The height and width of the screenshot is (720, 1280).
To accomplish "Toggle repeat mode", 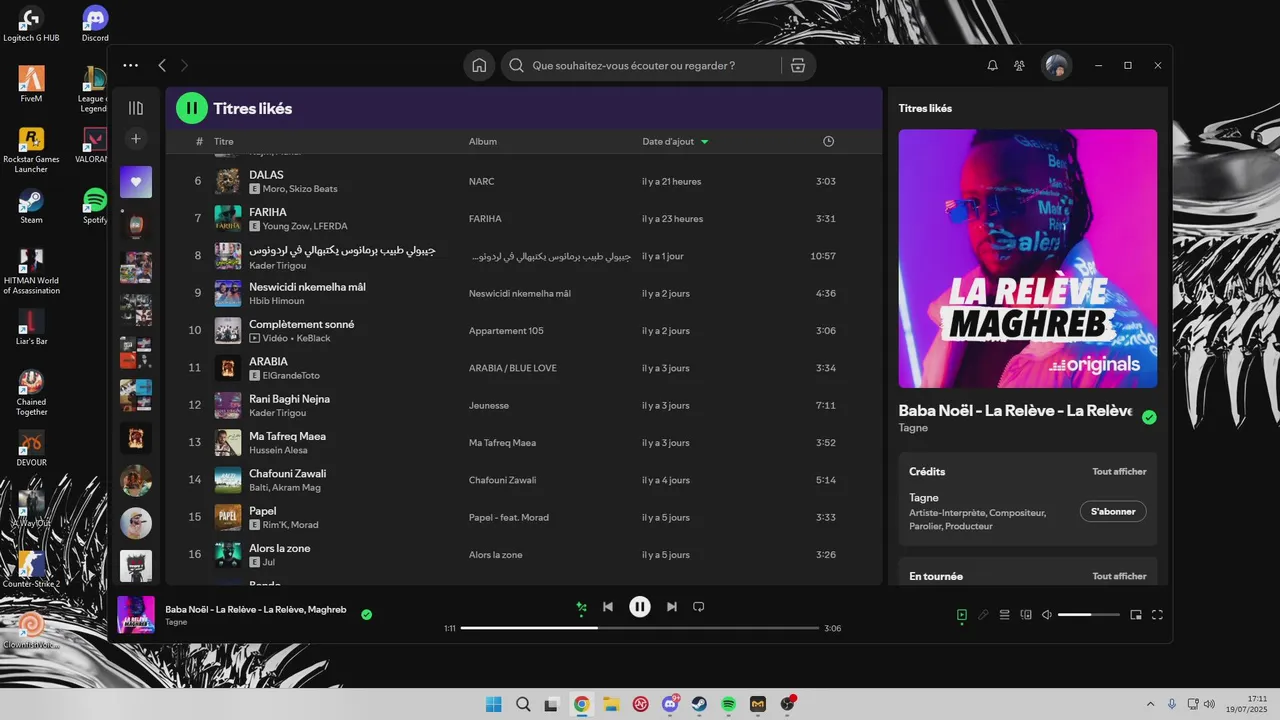I will coord(699,607).
